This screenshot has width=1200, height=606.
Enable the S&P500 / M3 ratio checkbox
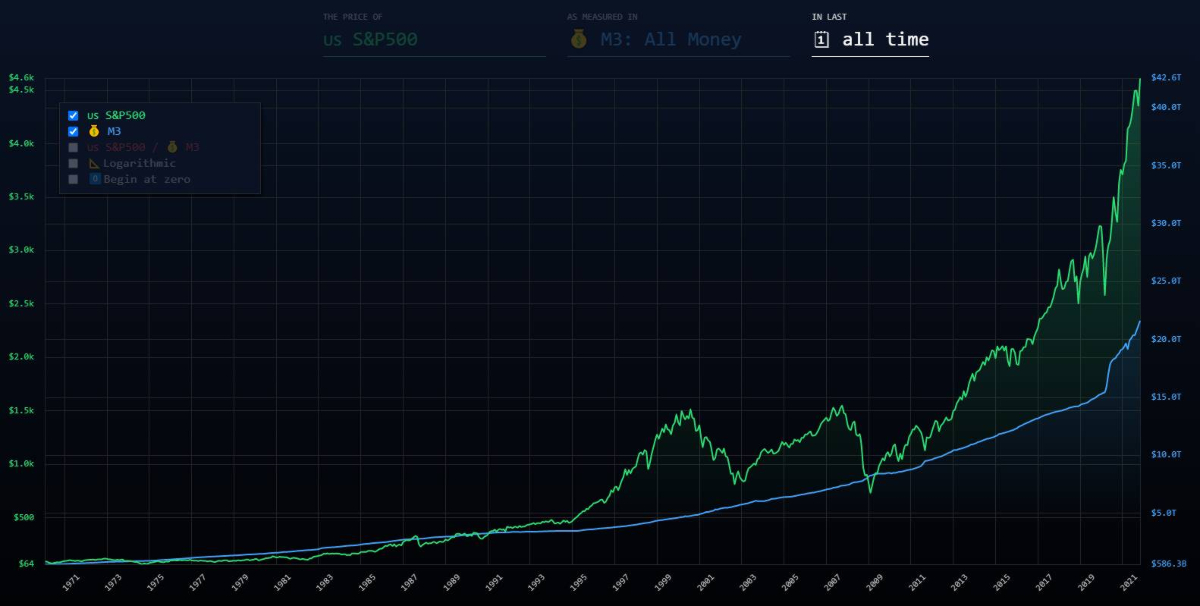pos(73,147)
